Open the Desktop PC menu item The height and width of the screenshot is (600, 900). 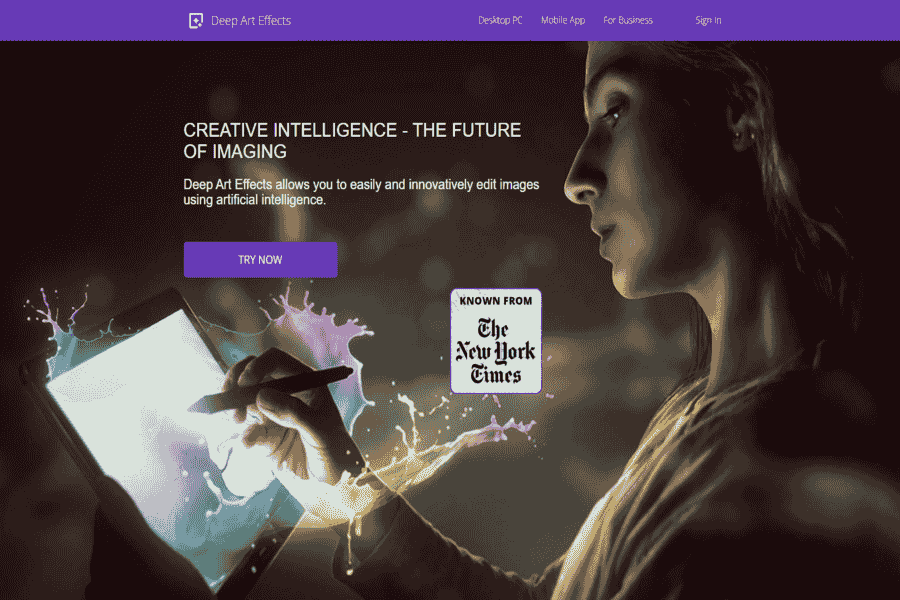(500, 20)
